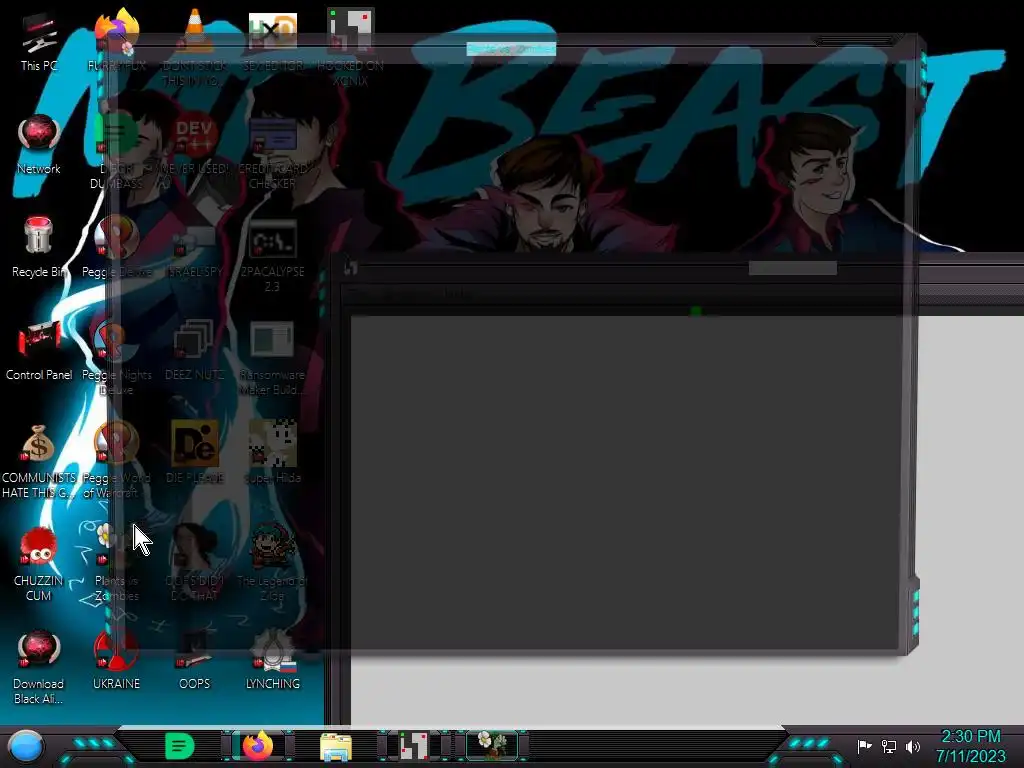
Task: Select the UKRAINE desktop shortcut
Action: pyautogui.click(x=117, y=660)
